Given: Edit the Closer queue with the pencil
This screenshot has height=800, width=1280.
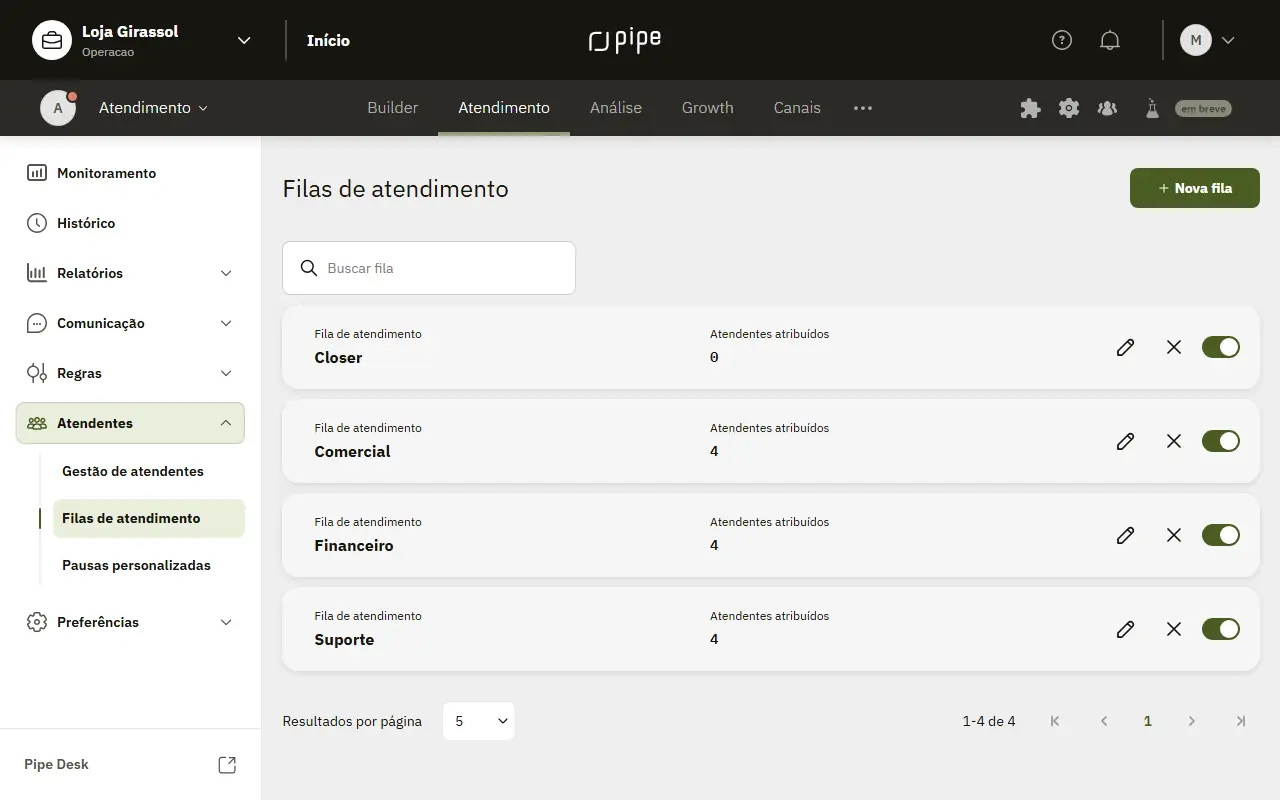Looking at the screenshot, I should [x=1125, y=347].
